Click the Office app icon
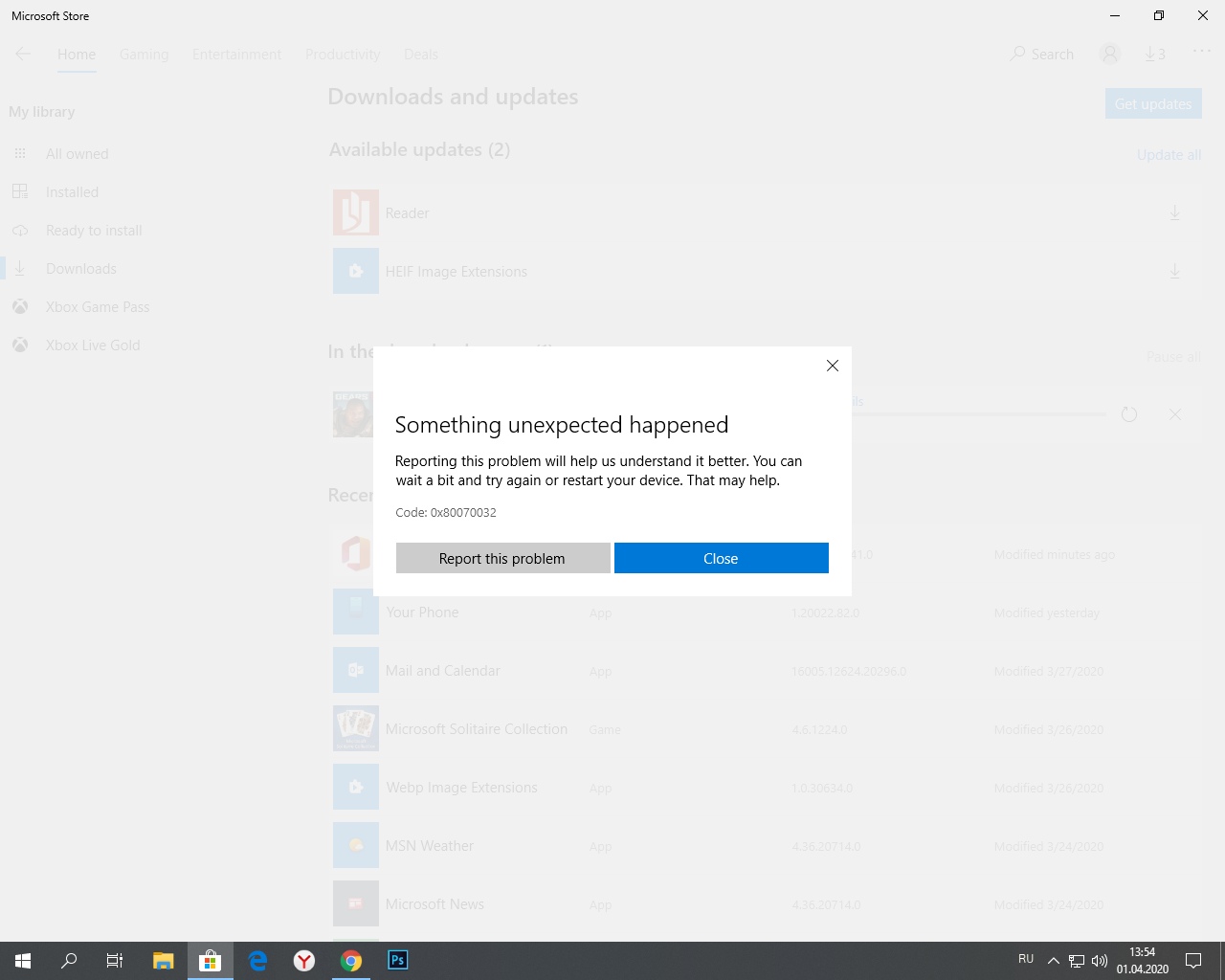This screenshot has width=1225, height=980. (x=353, y=553)
